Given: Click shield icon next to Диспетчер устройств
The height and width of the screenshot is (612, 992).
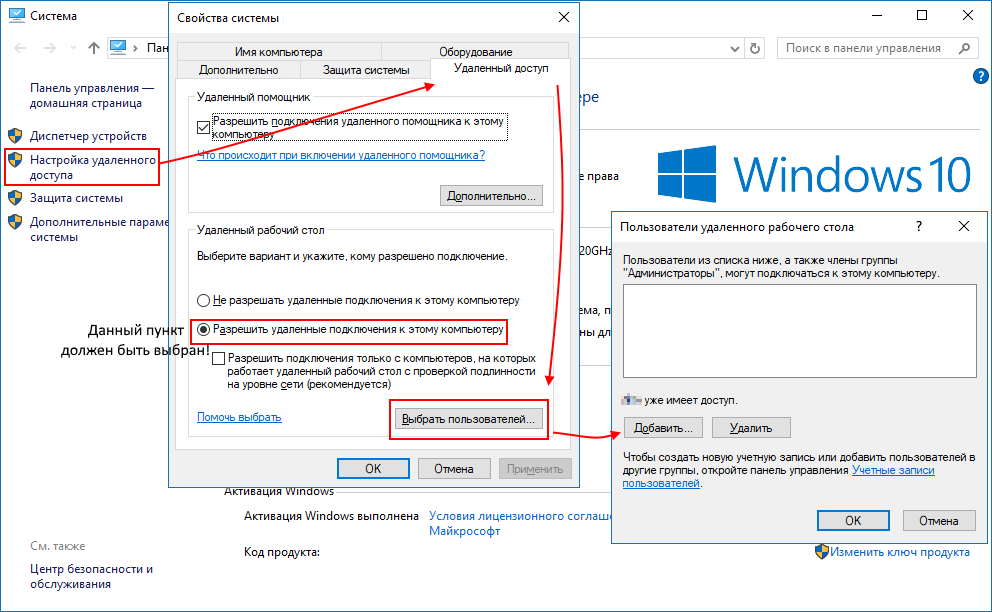Looking at the screenshot, I should click(15, 135).
